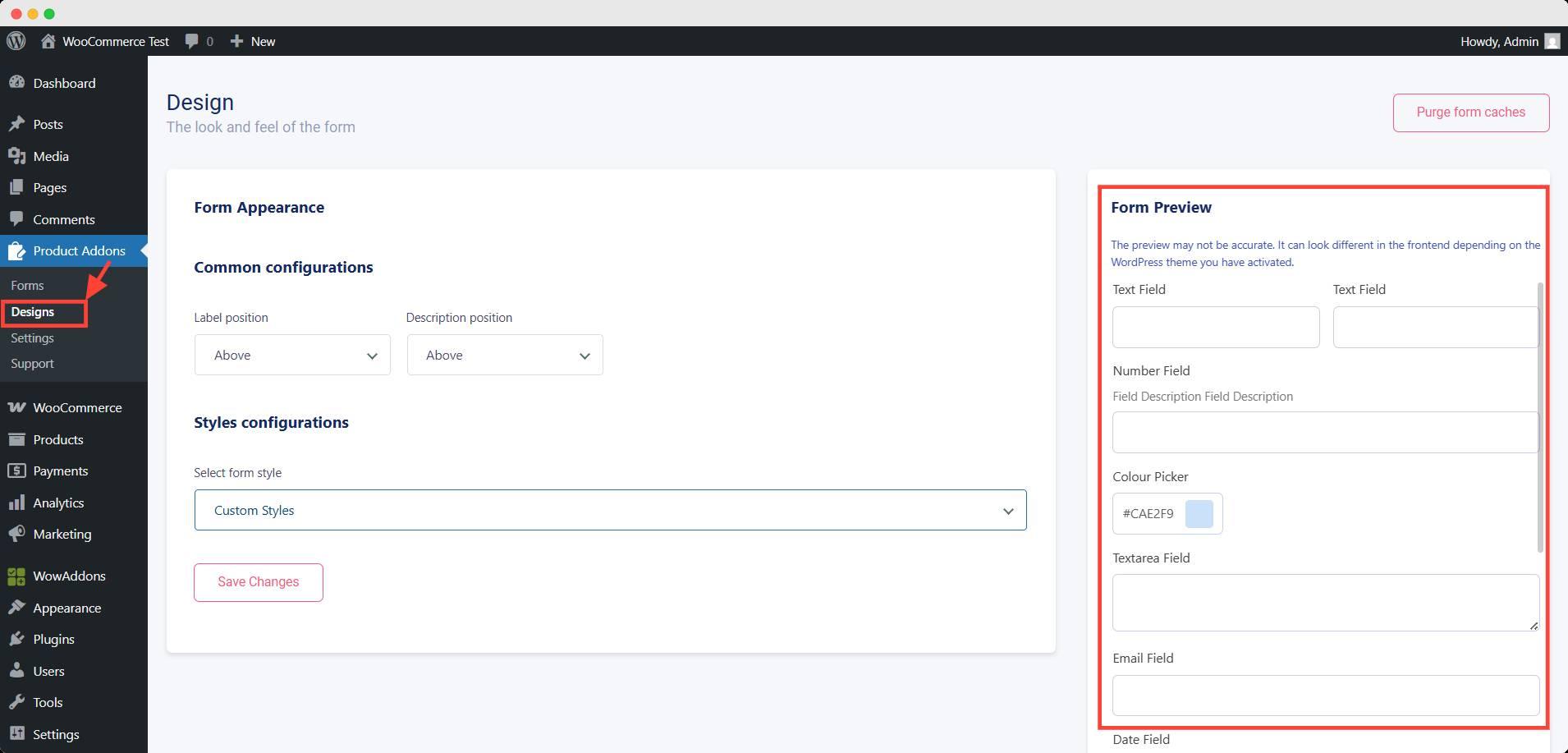1568x753 pixels.
Task: Click the plus icon next to New
Action: click(x=236, y=41)
